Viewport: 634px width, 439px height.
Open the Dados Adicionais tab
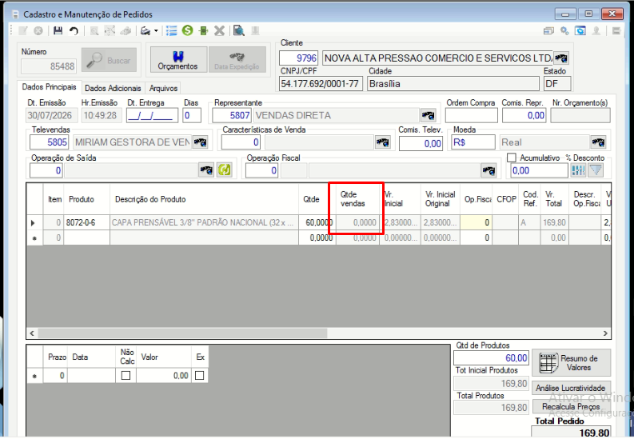[x=113, y=88]
